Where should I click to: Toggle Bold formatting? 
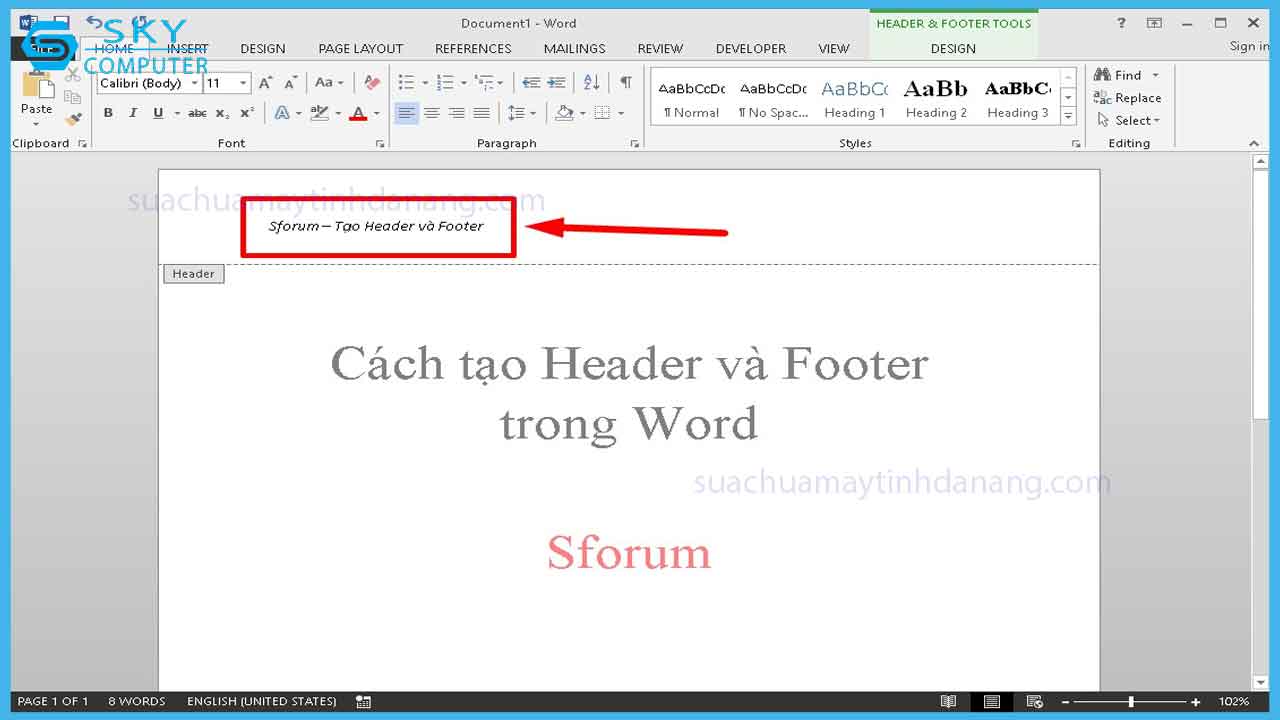point(108,113)
